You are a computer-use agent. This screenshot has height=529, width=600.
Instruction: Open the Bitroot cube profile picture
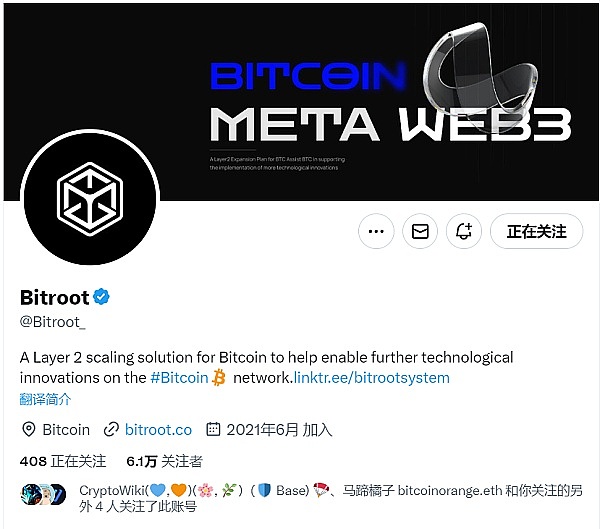pyautogui.click(x=90, y=198)
